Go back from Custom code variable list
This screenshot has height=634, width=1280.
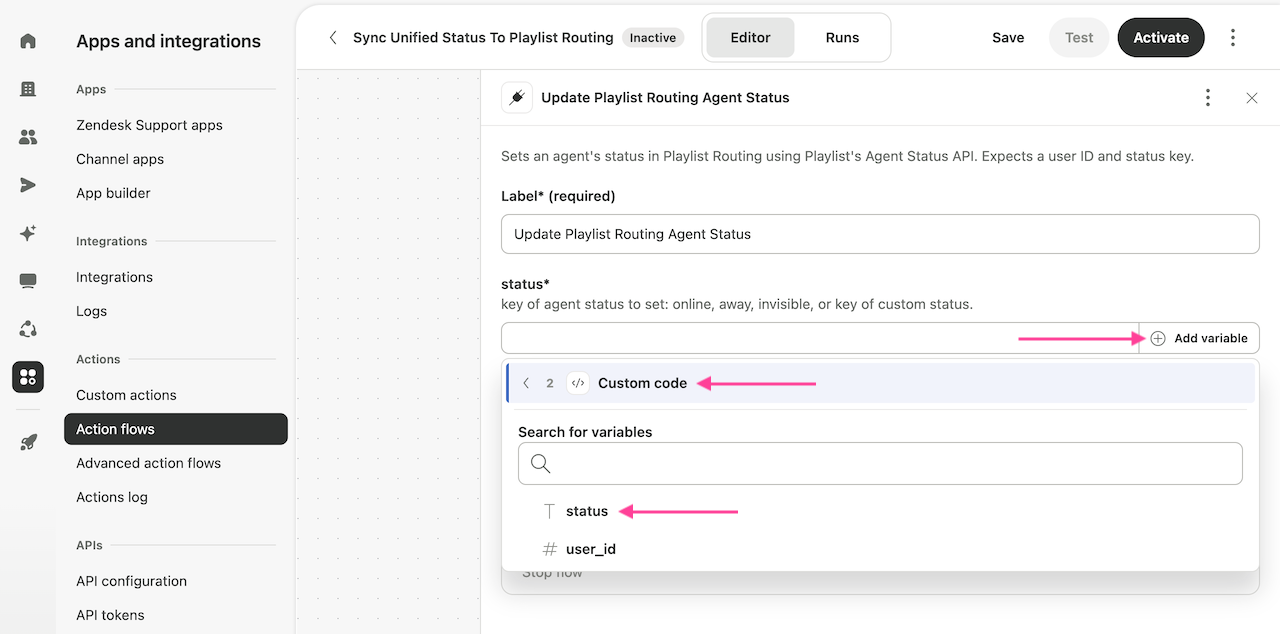(x=526, y=383)
